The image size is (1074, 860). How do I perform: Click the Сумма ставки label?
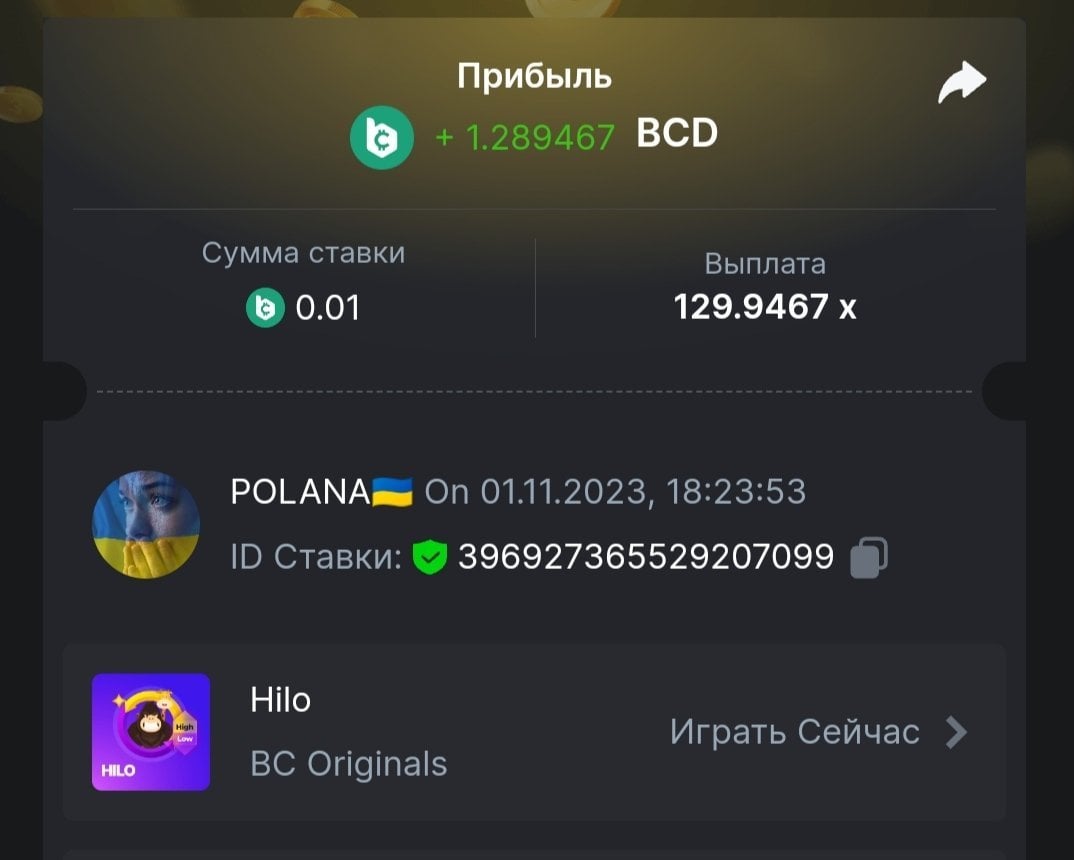click(x=303, y=253)
